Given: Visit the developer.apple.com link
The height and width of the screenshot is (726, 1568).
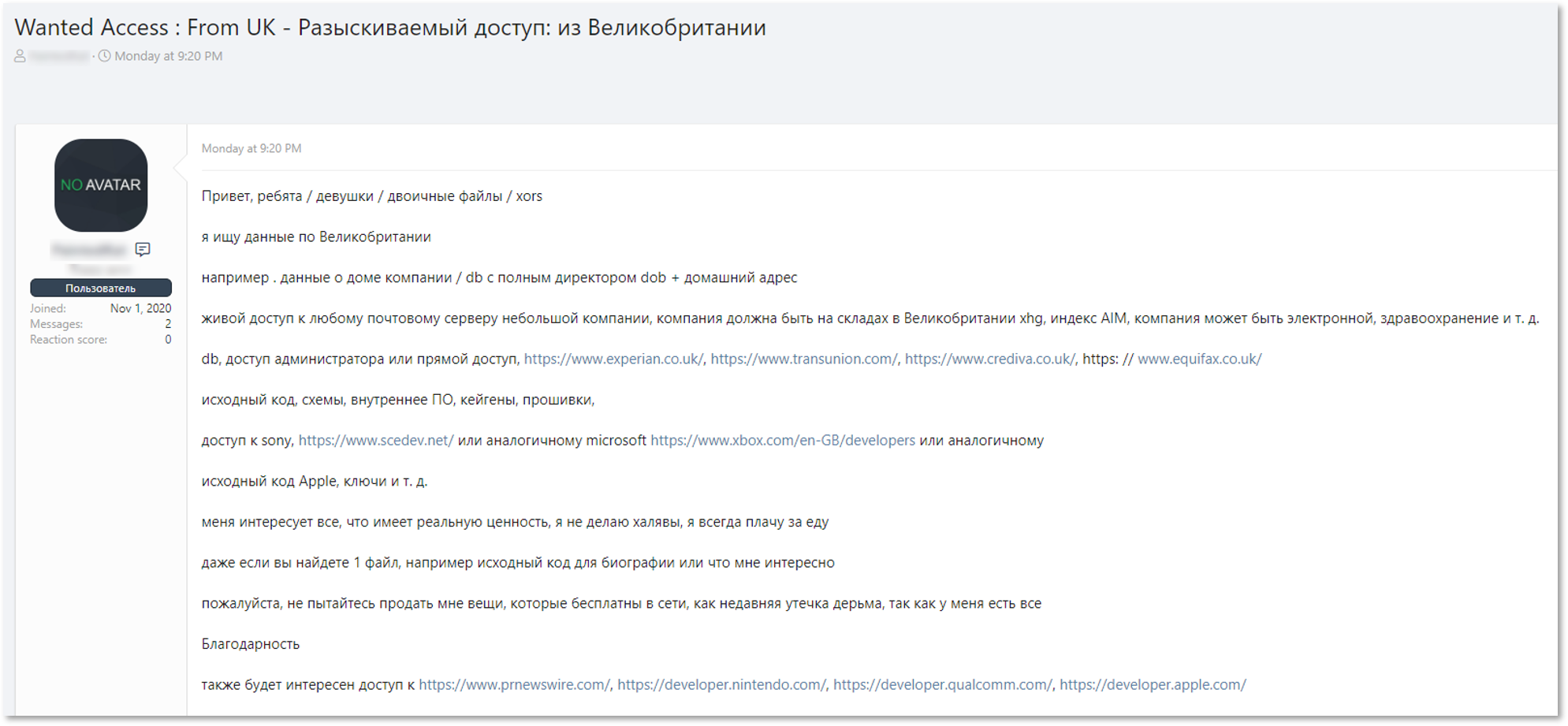Looking at the screenshot, I should click(x=1153, y=685).
